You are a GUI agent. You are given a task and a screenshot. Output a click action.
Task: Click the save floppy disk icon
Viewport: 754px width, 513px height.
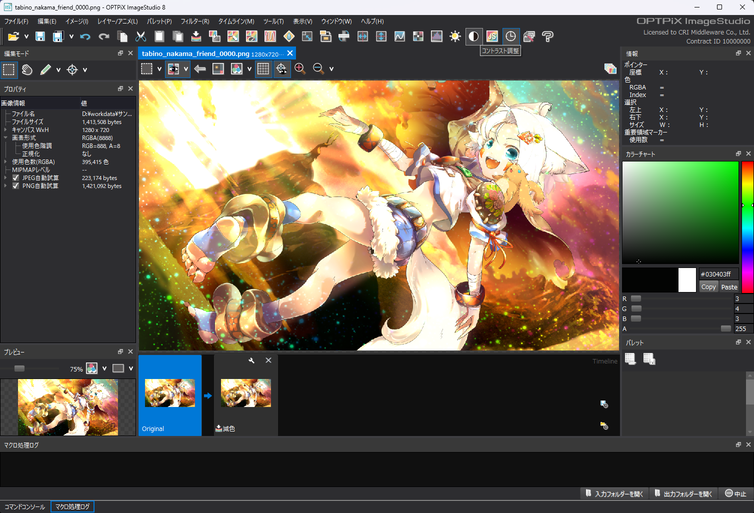40,36
